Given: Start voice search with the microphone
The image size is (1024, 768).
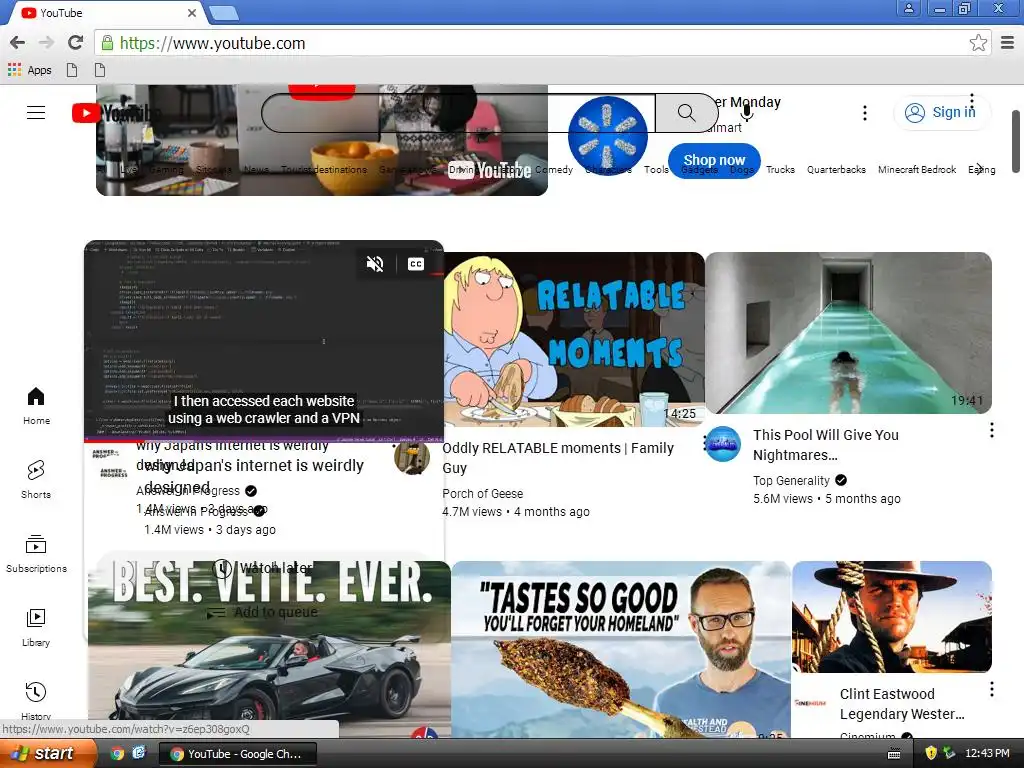Looking at the screenshot, I should tap(746, 112).
